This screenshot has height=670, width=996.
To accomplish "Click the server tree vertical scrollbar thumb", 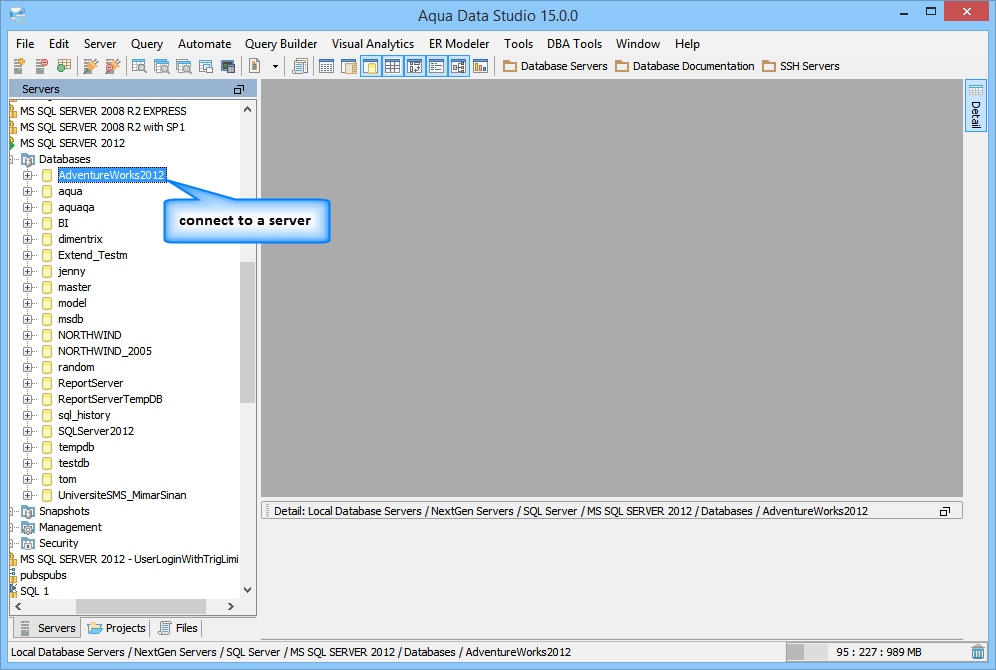I will point(247,332).
